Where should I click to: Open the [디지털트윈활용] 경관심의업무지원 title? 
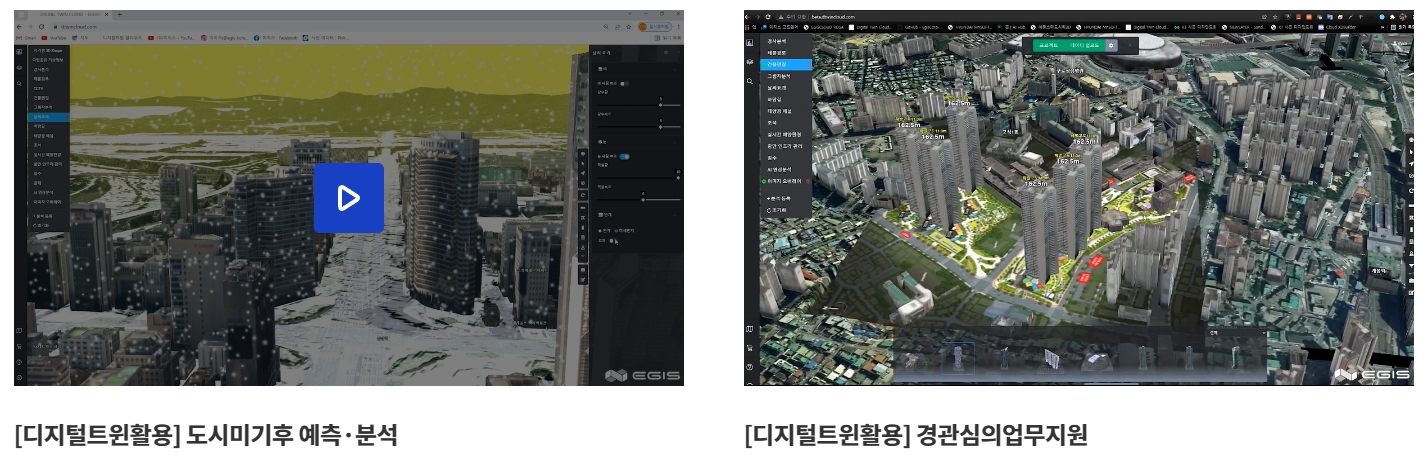pos(915,436)
